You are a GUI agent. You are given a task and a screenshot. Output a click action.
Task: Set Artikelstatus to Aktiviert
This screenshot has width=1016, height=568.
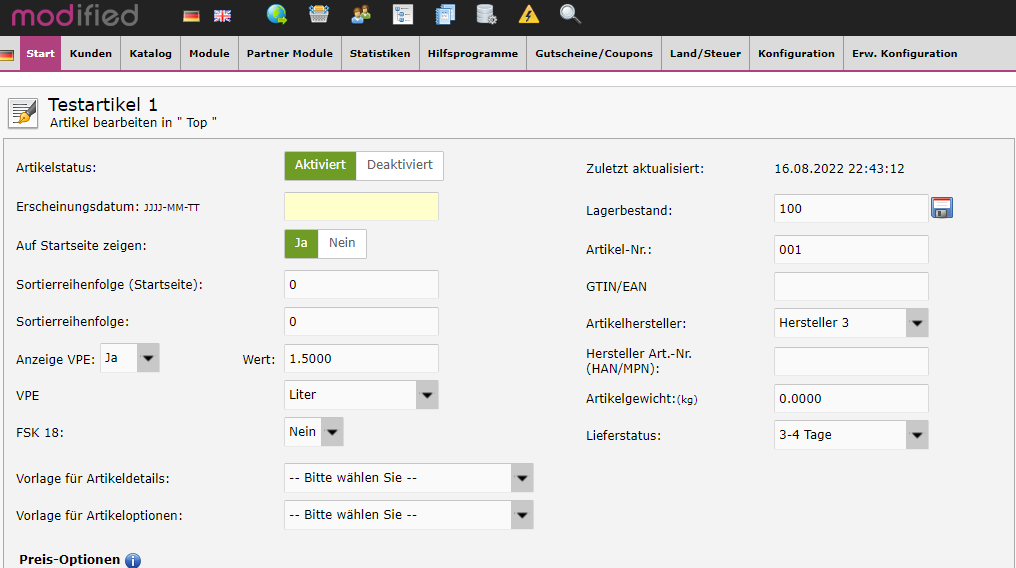click(320, 165)
